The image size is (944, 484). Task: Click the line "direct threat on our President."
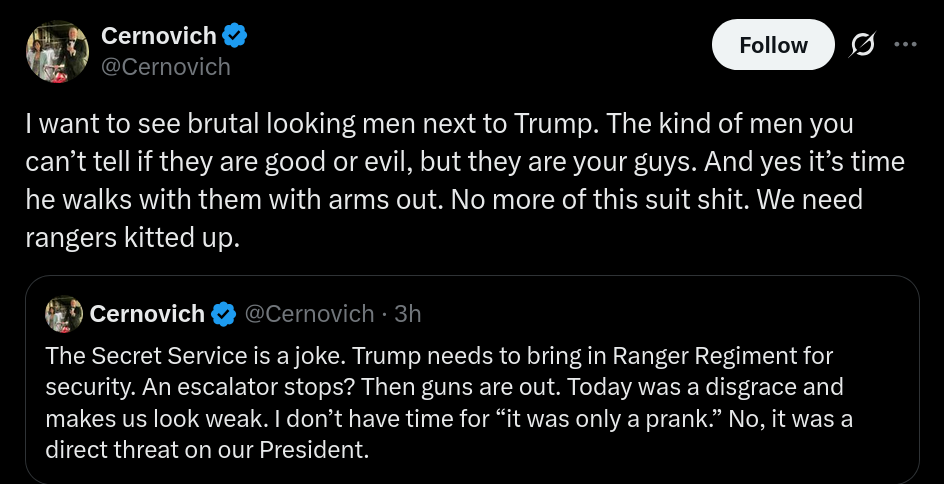tap(206, 450)
